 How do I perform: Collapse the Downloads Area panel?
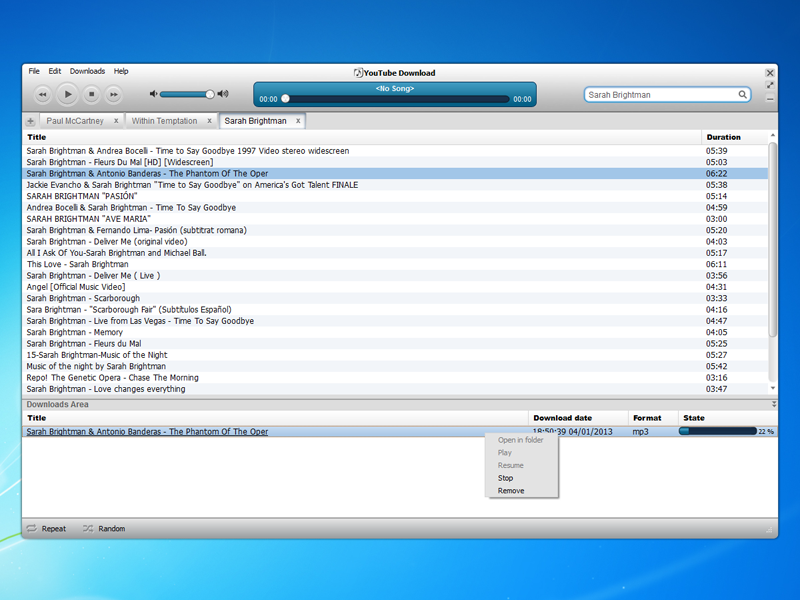774,404
